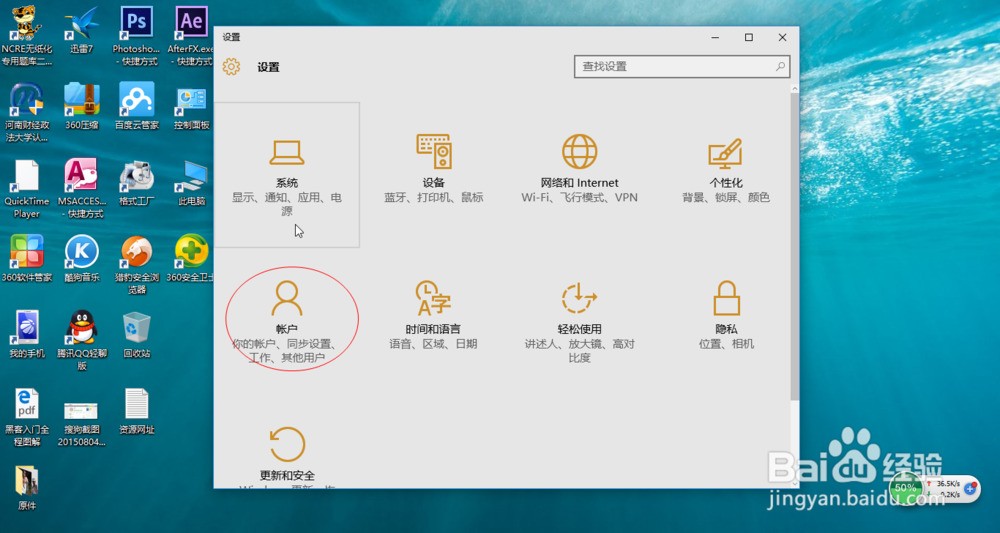Screen dimensions: 1000x533
Task: Select the 360安全卫士 desktop icon
Action: [191, 258]
